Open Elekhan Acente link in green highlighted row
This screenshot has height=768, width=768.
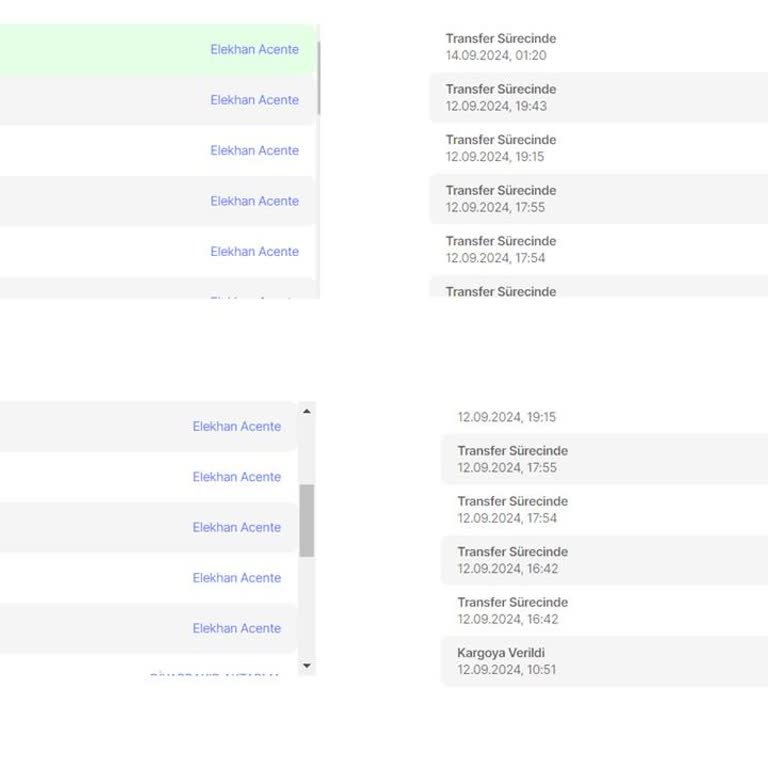pos(254,49)
